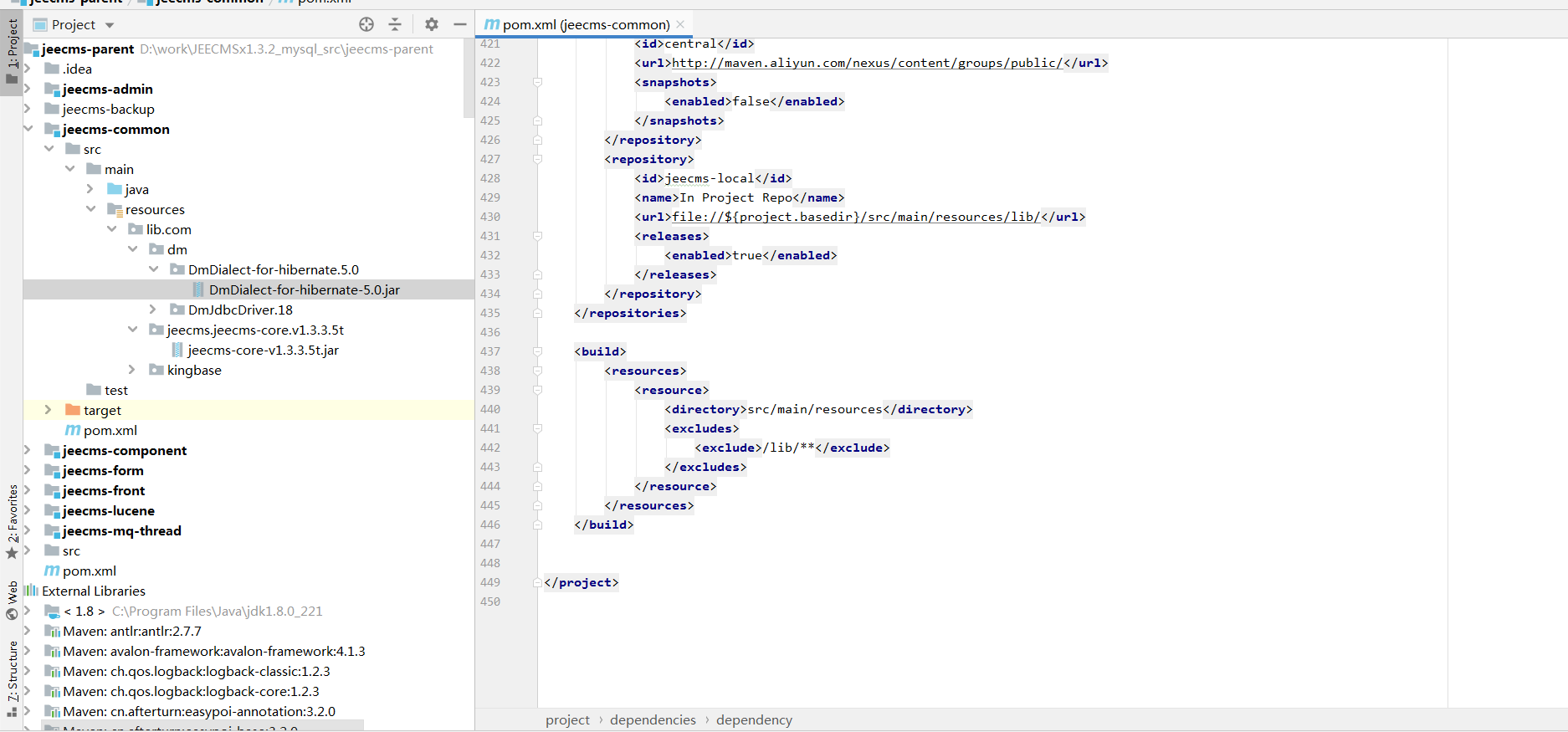
Task: Hide the Project tool window with minus icon
Action: pyautogui.click(x=459, y=24)
